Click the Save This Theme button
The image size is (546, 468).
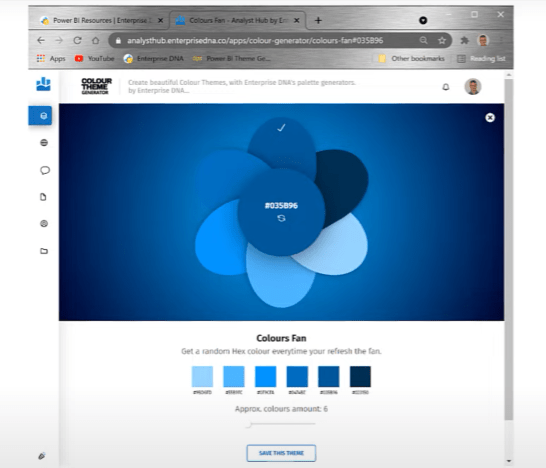pos(281,453)
